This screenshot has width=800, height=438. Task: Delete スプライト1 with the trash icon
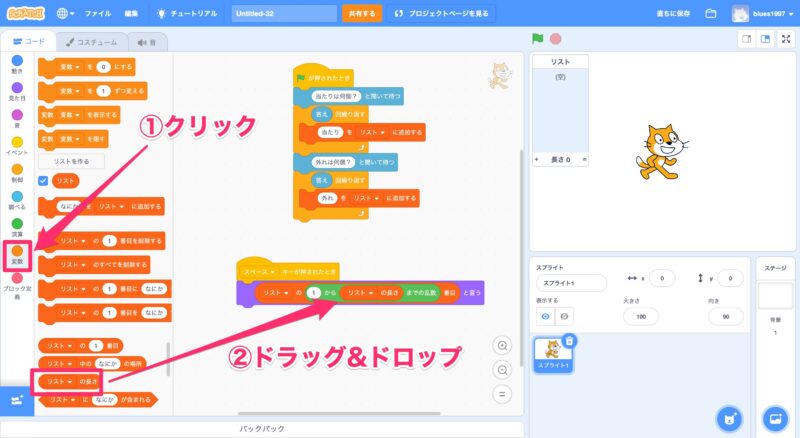tap(568, 342)
